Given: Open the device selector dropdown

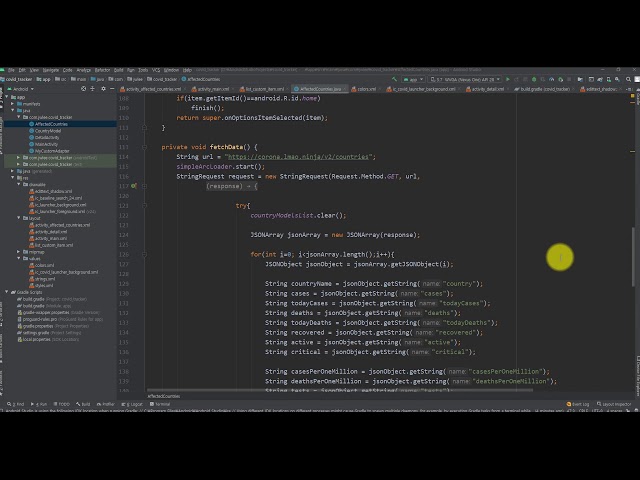Looking at the screenshot, I should [x=465, y=79].
